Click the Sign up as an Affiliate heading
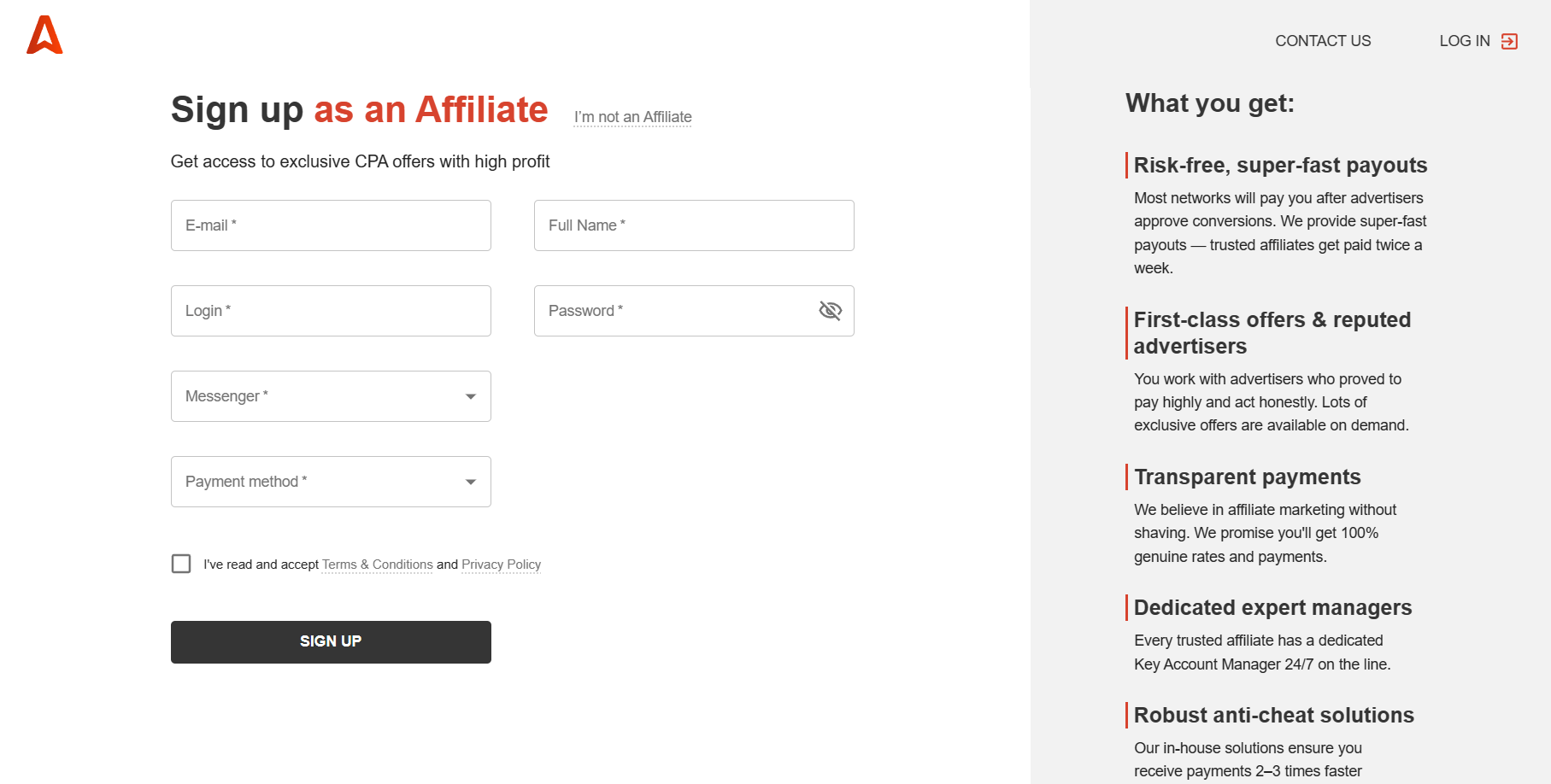Viewport: 1551px width, 784px height. [359, 109]
